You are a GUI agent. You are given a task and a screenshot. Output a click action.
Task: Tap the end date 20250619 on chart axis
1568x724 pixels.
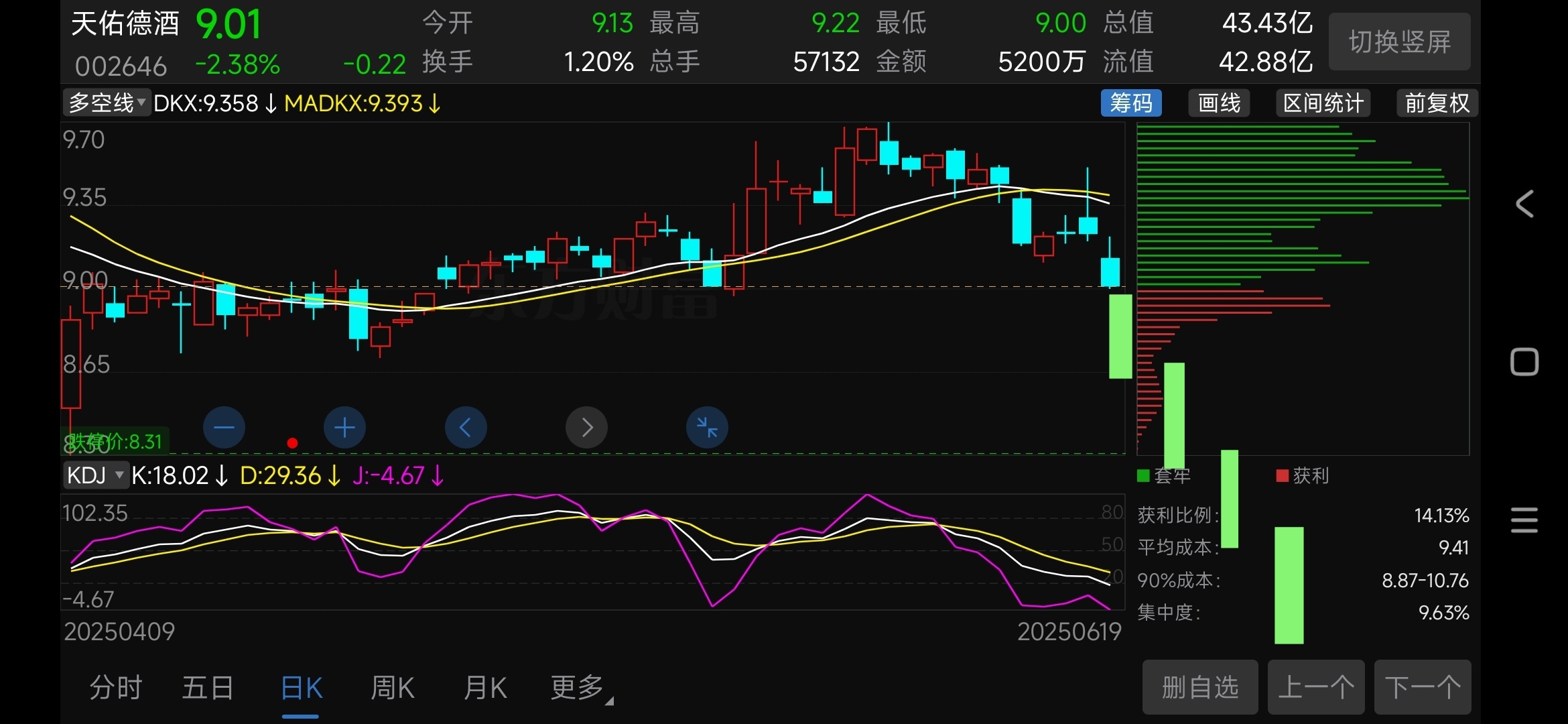[1069, 631]
